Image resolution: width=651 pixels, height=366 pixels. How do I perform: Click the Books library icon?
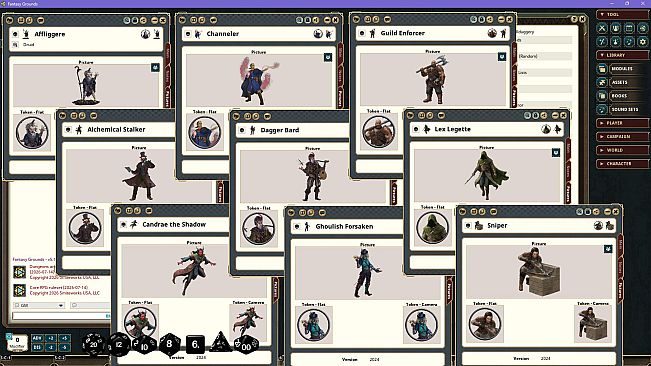602,96
